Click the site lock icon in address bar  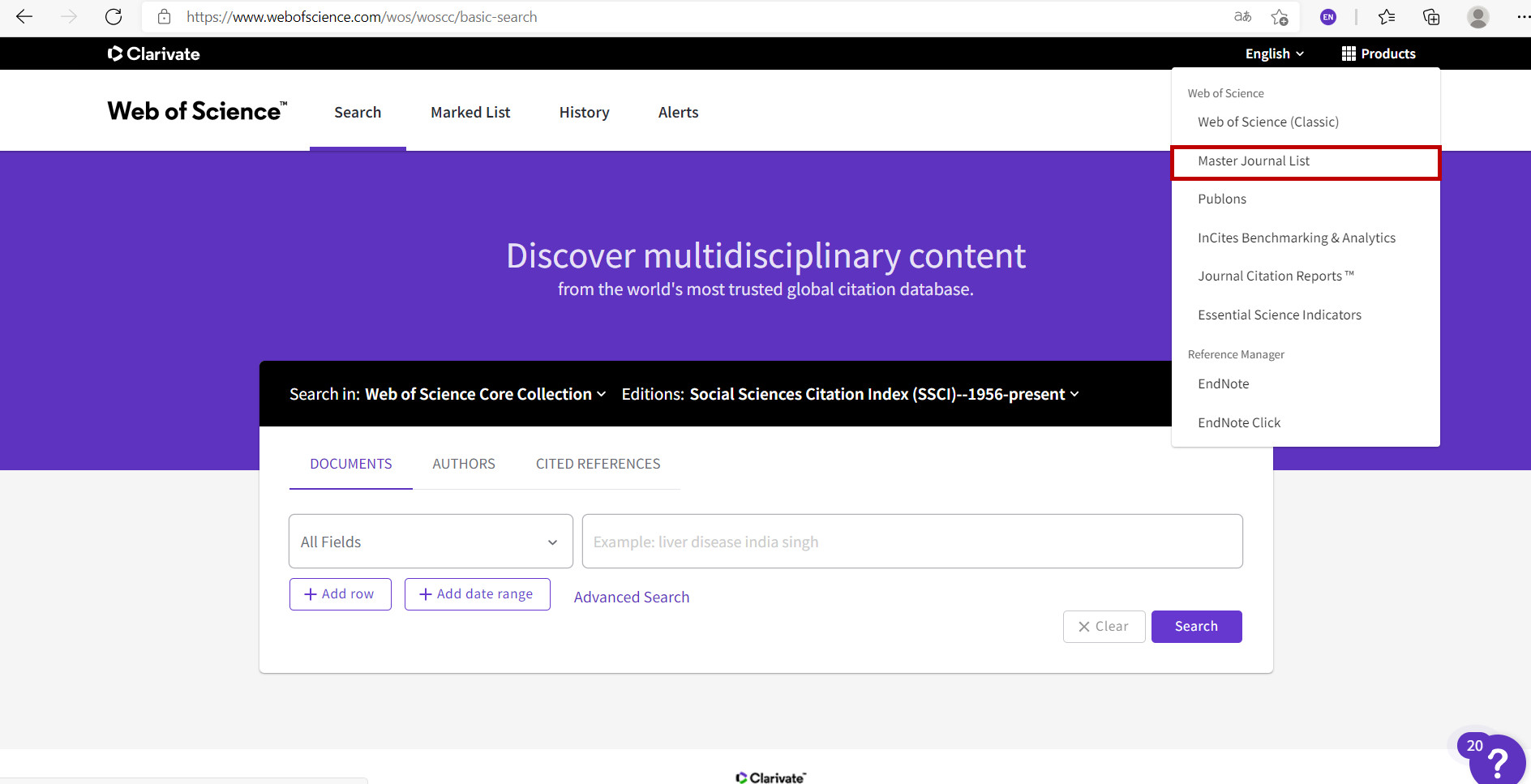(x=164, y=17)
